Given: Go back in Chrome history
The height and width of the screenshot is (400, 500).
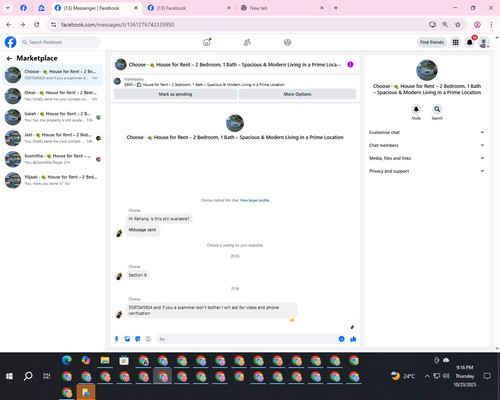Looking at the screenshot, I should tap(9, 25).
